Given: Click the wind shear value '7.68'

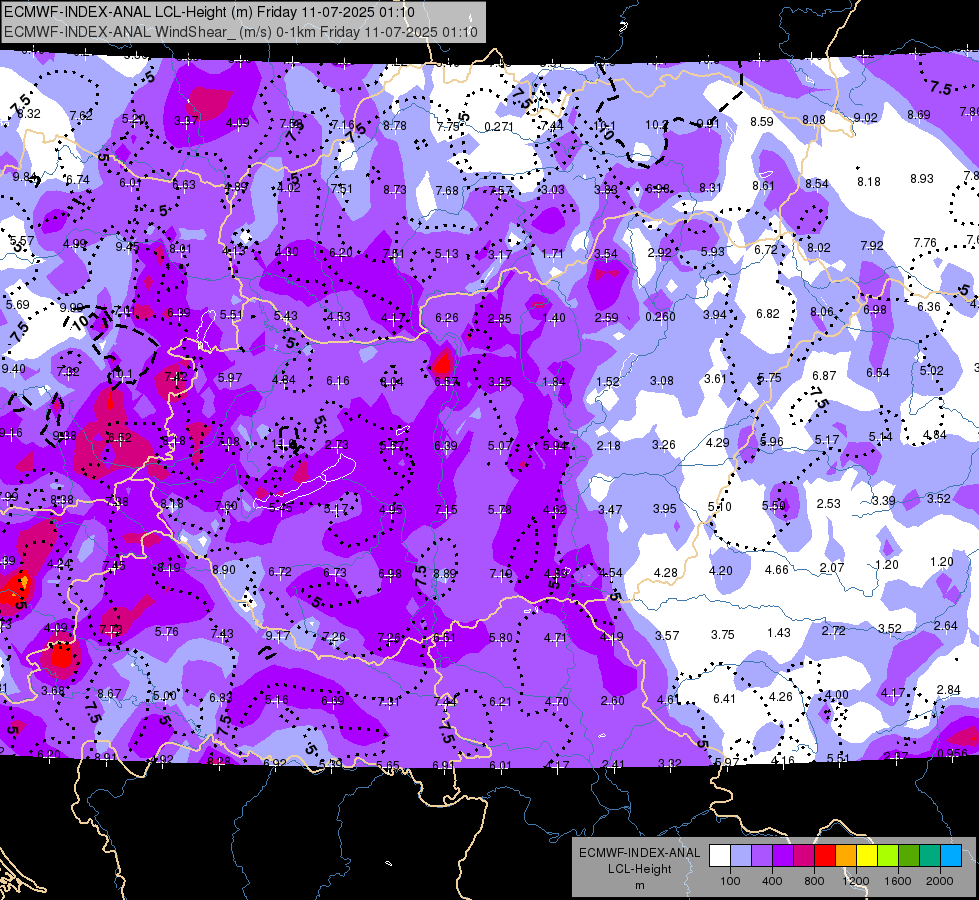Looking at the screenshot, I should tap(447, 190).
